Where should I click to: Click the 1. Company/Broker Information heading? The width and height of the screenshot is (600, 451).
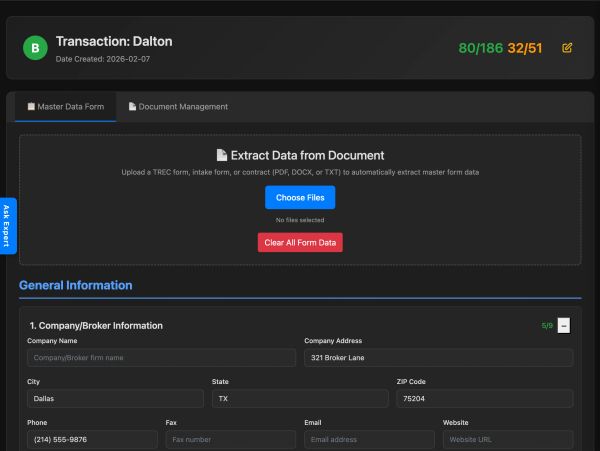96,326
